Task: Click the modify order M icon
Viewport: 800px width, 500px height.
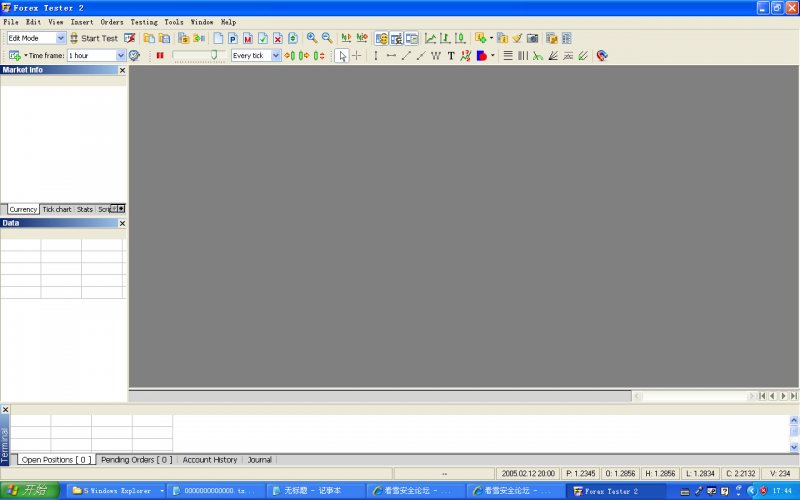Action: click(248, 38)
